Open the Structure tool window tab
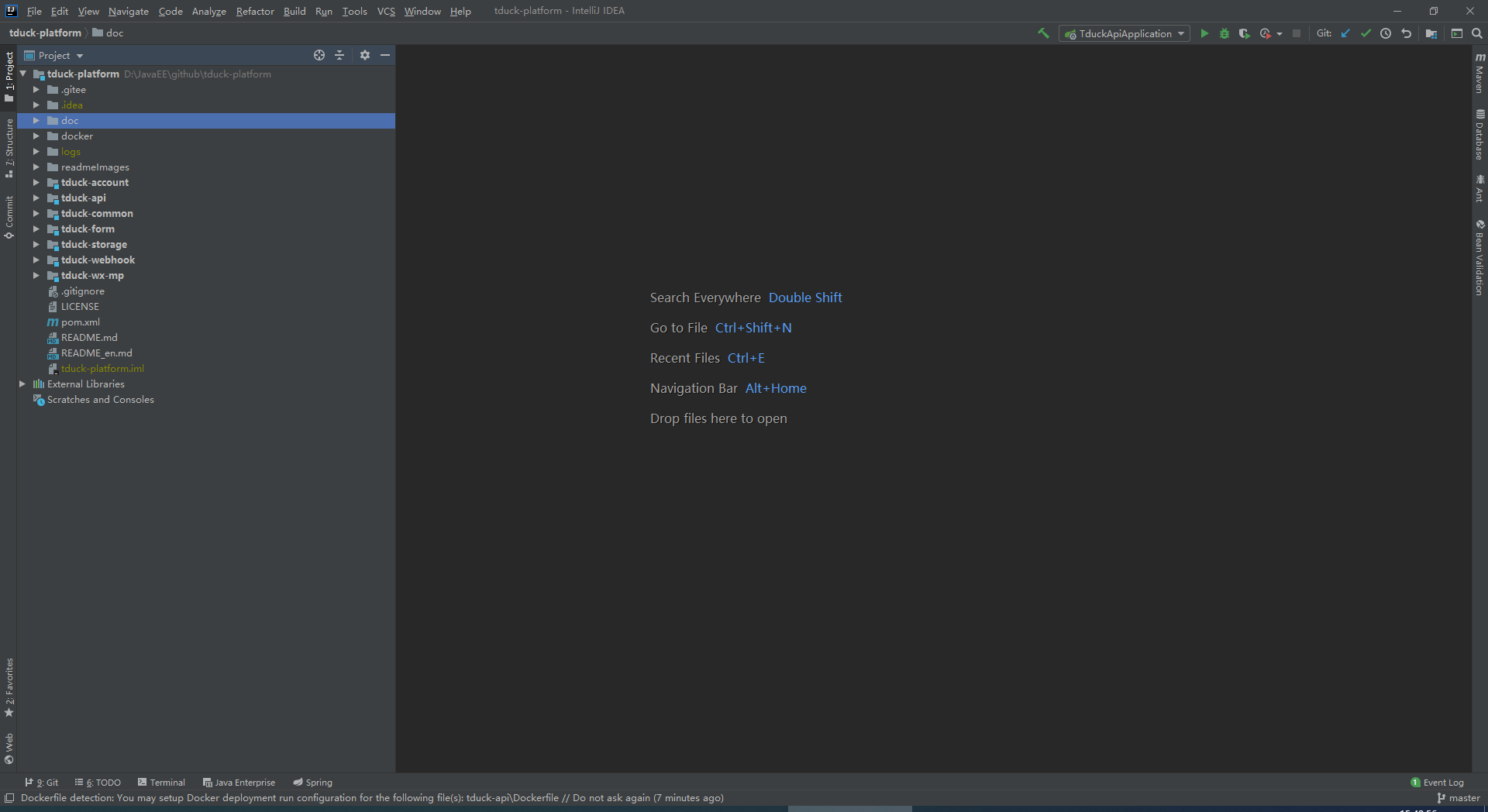This screenshot has height=812, width=1488. [x=9, y=148]
